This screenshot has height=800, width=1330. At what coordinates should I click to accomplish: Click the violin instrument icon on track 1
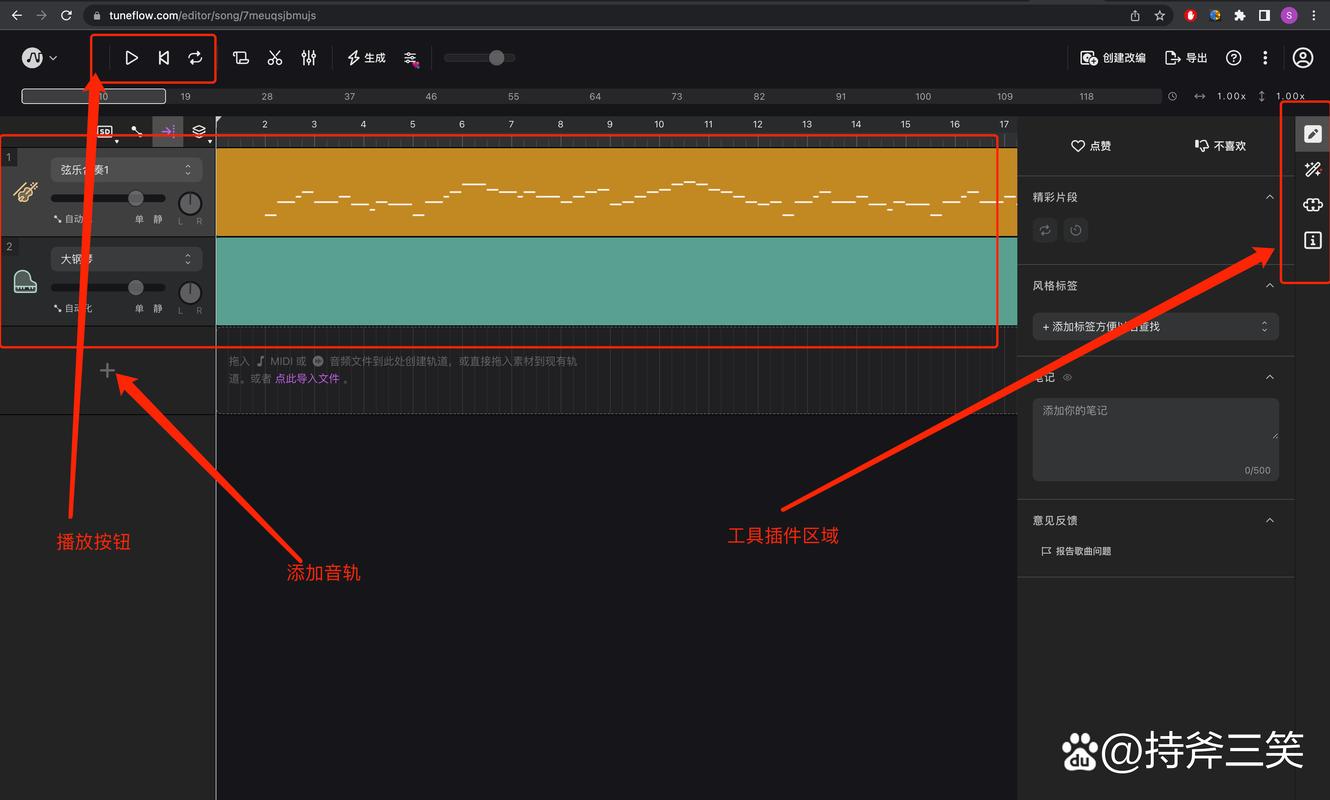[x=26, y=192]
